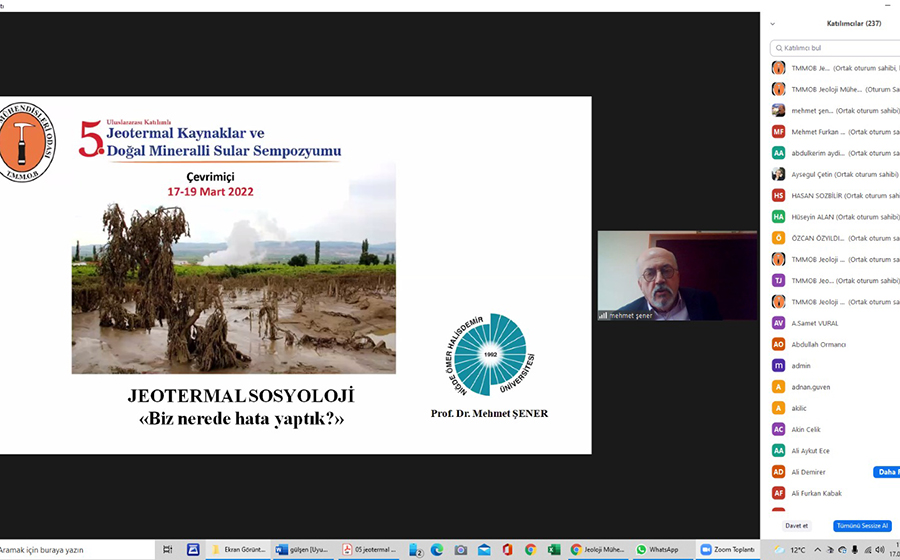This screenshot has width=900, height=560.
Task: Select the HASAN SÖZBİLİR HS avatar
Action: click(x=778, y=195)
